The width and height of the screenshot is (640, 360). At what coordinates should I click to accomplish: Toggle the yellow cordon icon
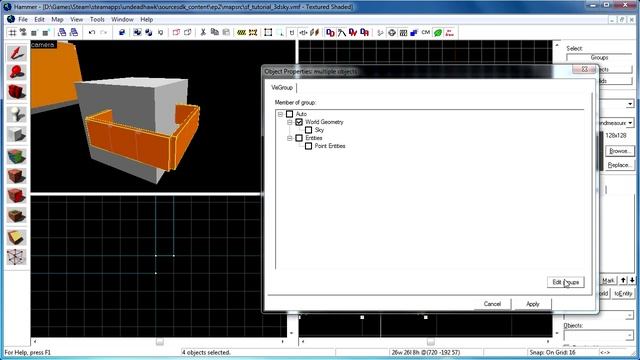pos(241,33)
